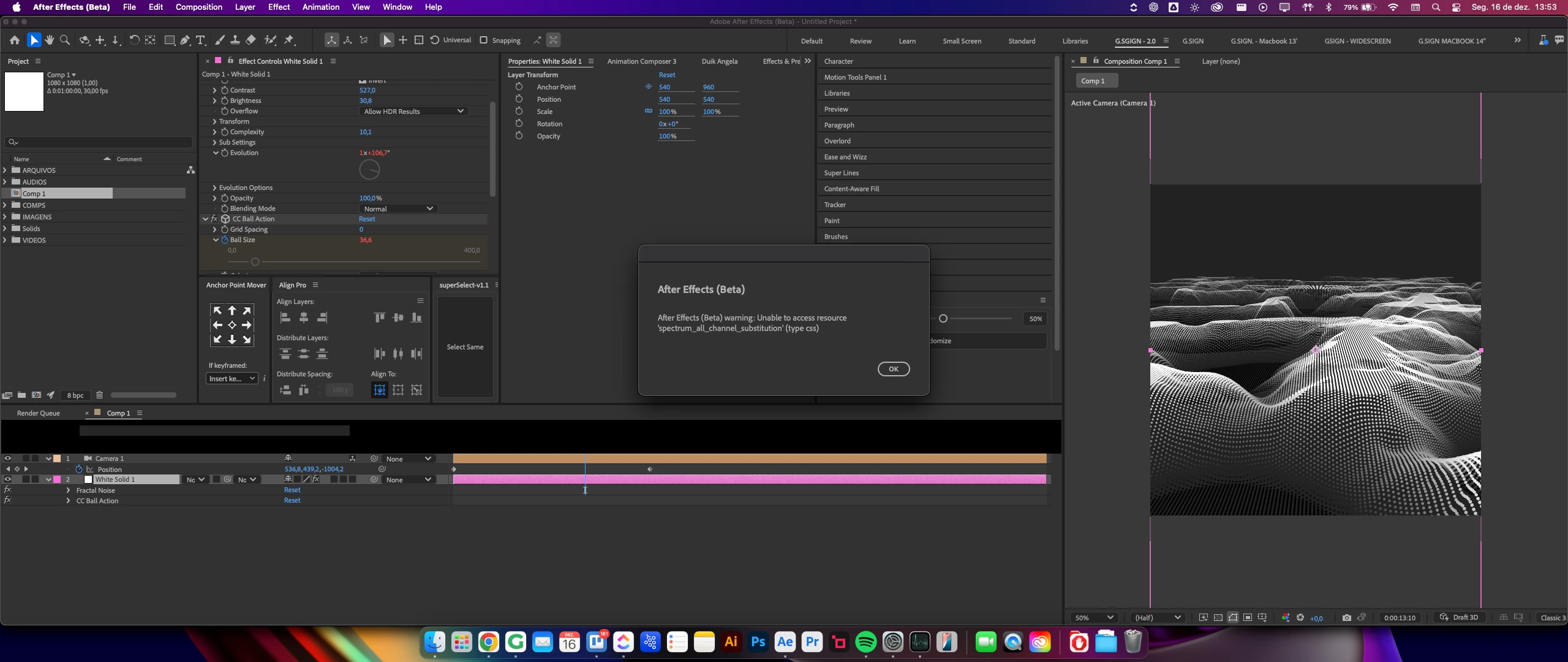Select the Puppet Pin tool
Image resolution: width=1568 pixels, height=662 pixels.
[289, 40]
